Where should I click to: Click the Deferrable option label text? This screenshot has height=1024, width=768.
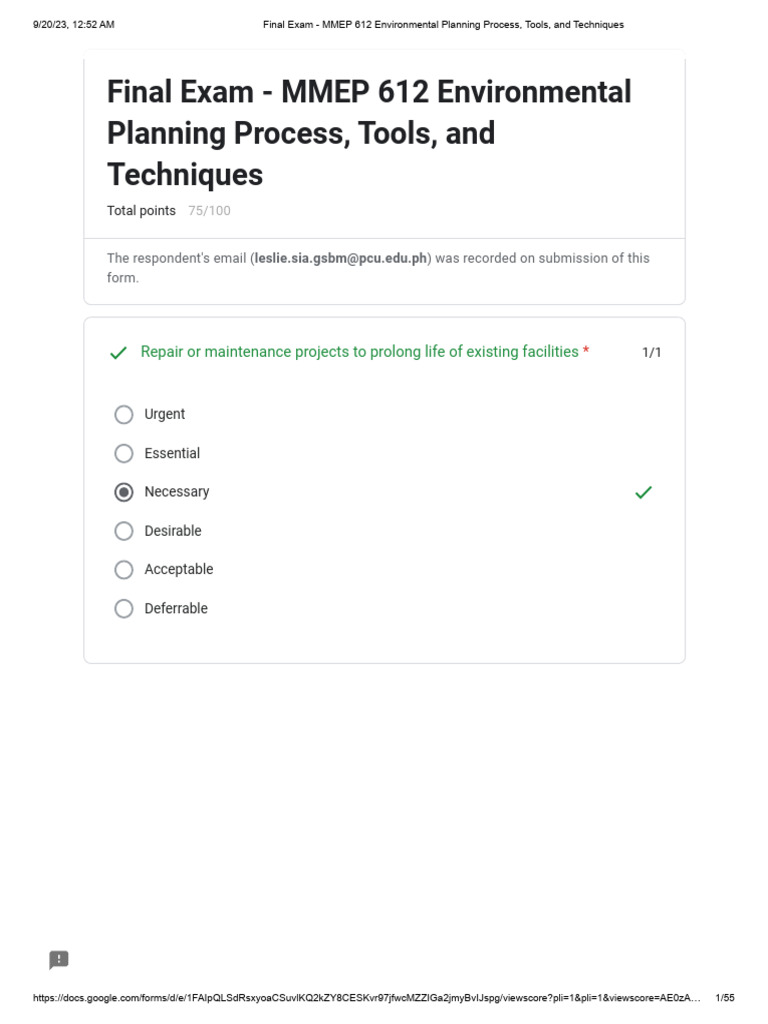click(176, 608)
